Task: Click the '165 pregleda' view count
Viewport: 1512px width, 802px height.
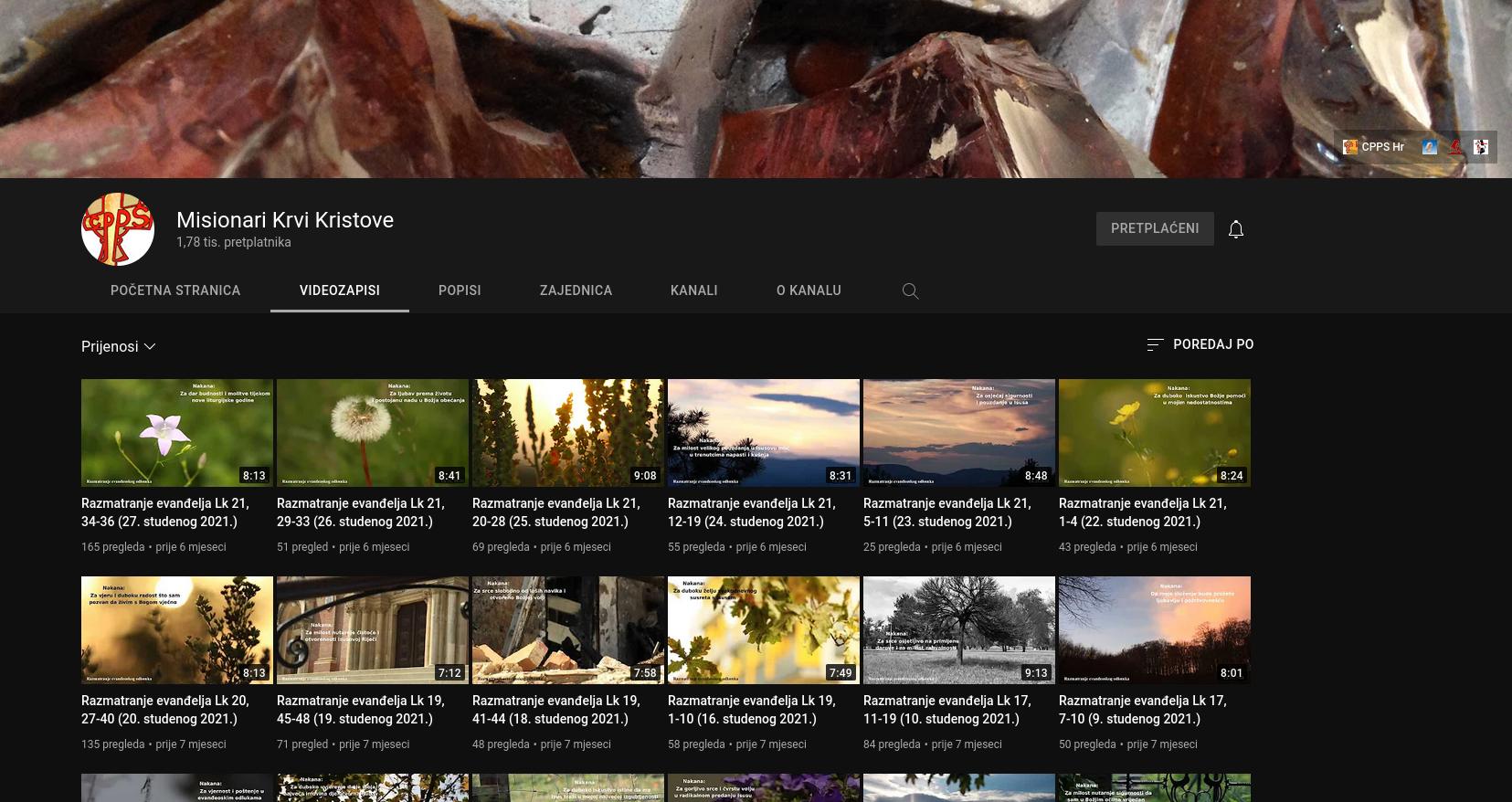Action: click(113, 547)
